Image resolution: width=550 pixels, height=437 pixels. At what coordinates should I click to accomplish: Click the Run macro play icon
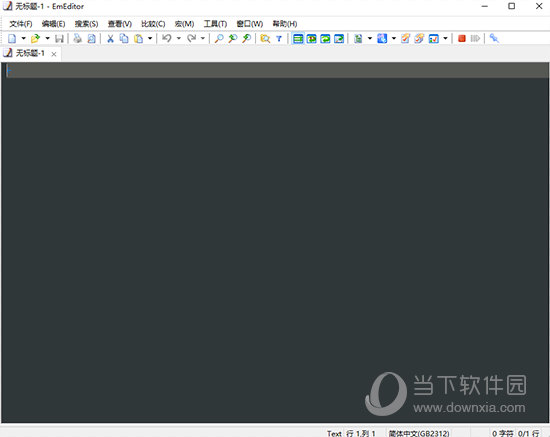(x=475, y=38)
